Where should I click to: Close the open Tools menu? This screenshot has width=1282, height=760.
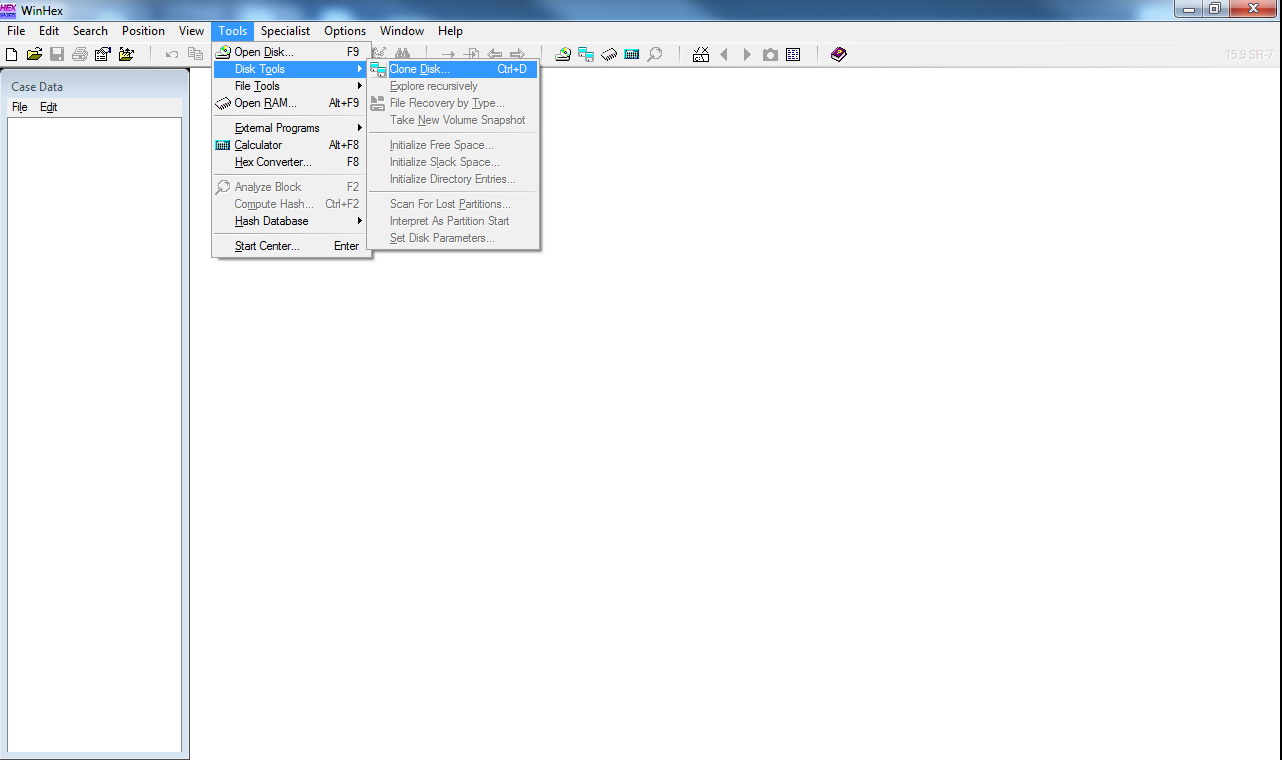(233, 31)
